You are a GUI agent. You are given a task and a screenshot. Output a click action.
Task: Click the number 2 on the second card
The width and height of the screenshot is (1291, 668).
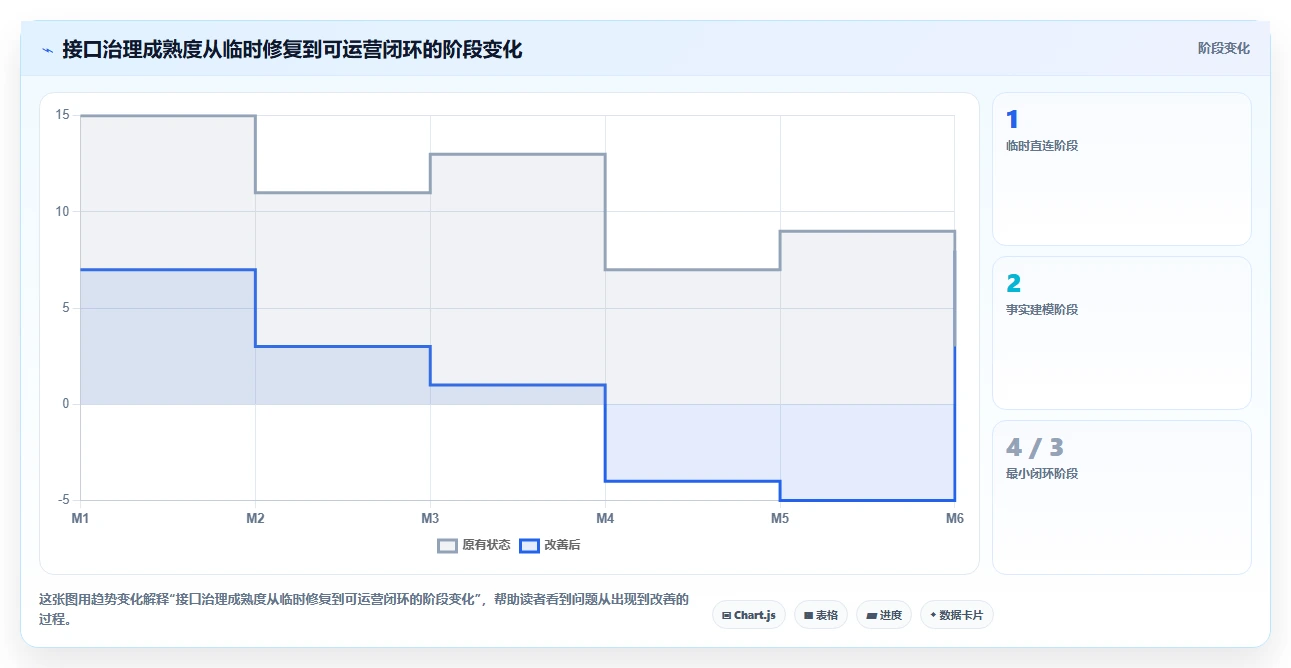1014,284
